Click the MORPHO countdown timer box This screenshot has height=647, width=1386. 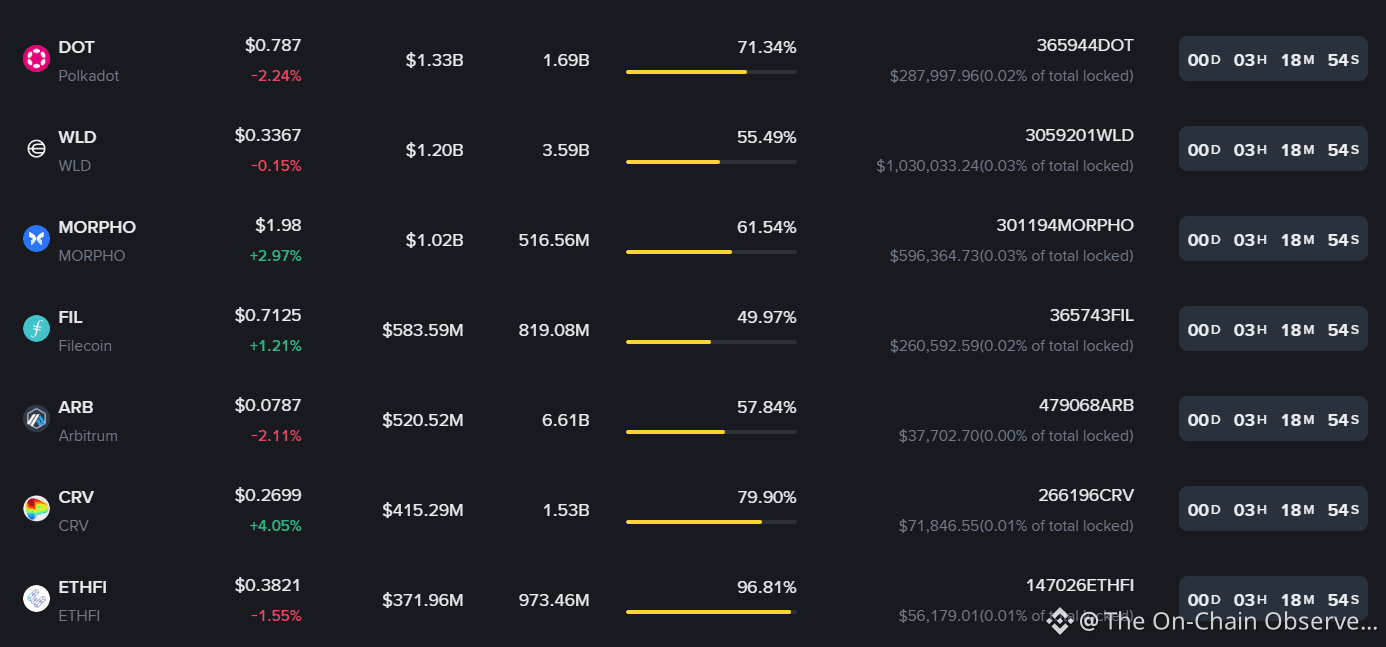1273,239
